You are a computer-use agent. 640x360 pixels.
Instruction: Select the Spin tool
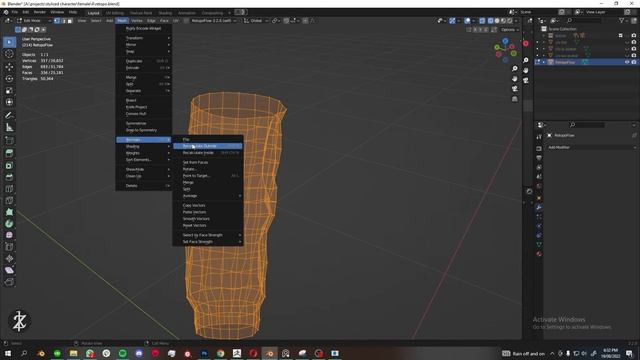(x=9, y=224)
